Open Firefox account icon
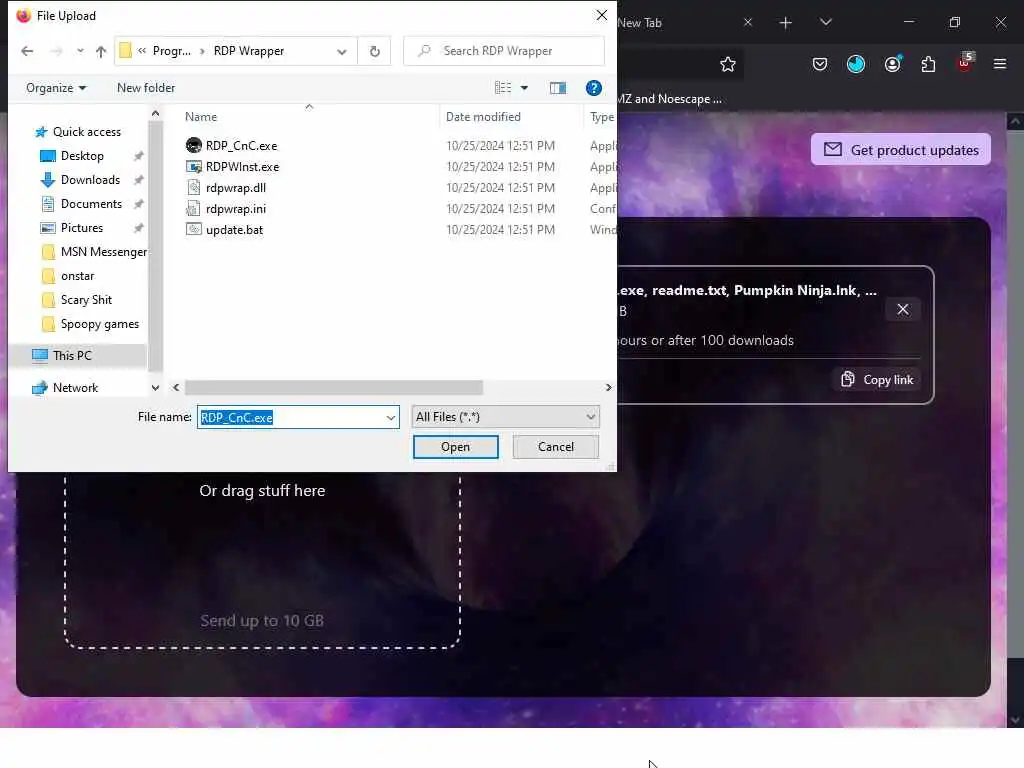Viewport: 1024px width, 768px height. [893, 63]
